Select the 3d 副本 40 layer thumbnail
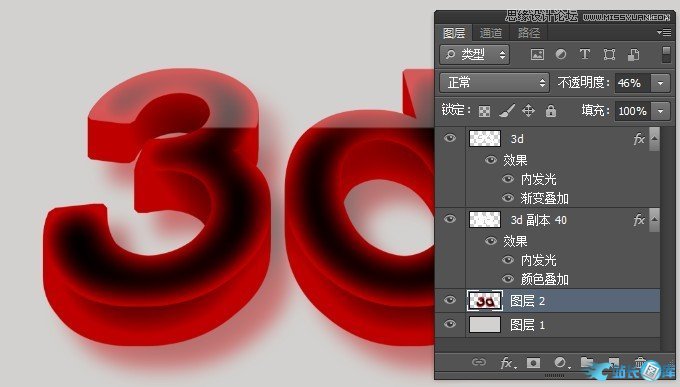 coord(485,220)
